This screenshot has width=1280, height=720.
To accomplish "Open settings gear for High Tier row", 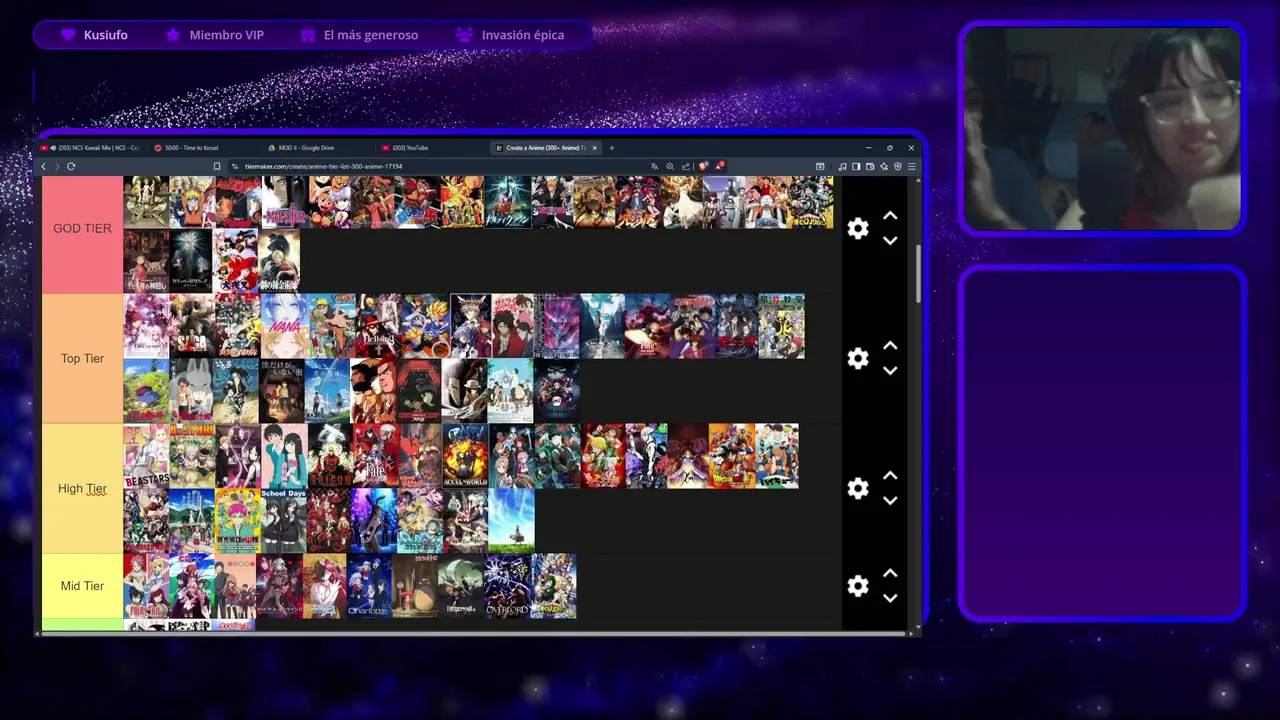I will pyautogui.click(x=858, y=488).
